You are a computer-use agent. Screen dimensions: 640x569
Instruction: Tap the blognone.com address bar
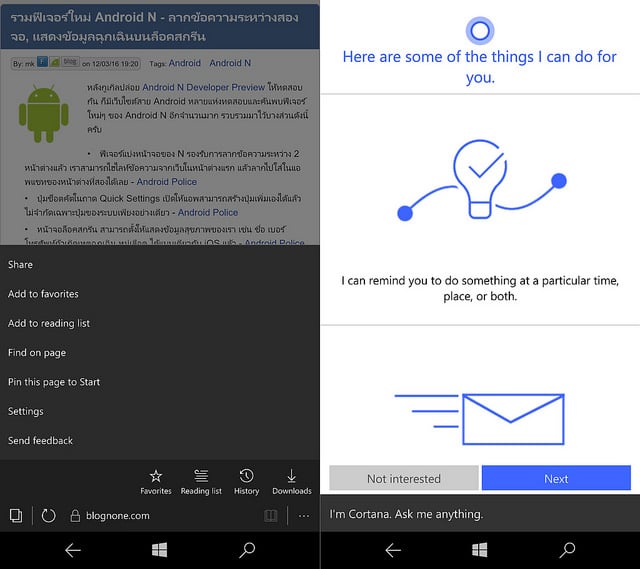coord(118,516)
